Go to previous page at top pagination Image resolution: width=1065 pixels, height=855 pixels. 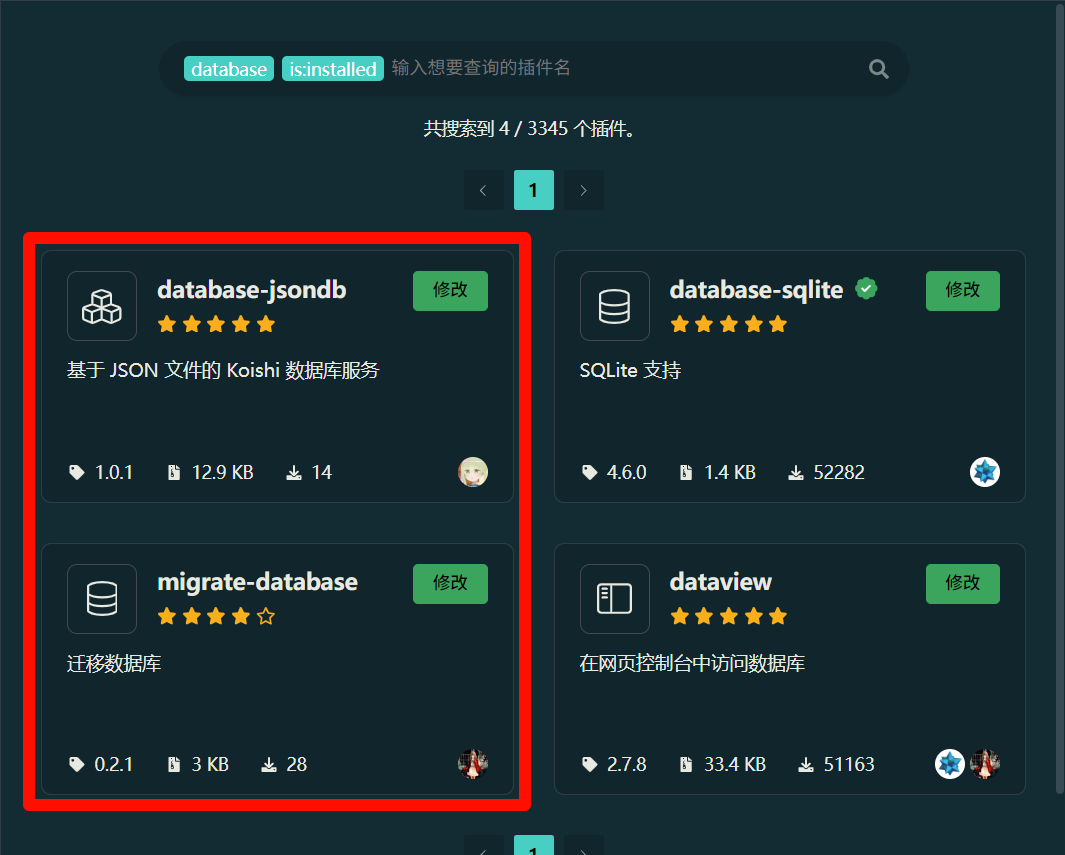(484, 190)
